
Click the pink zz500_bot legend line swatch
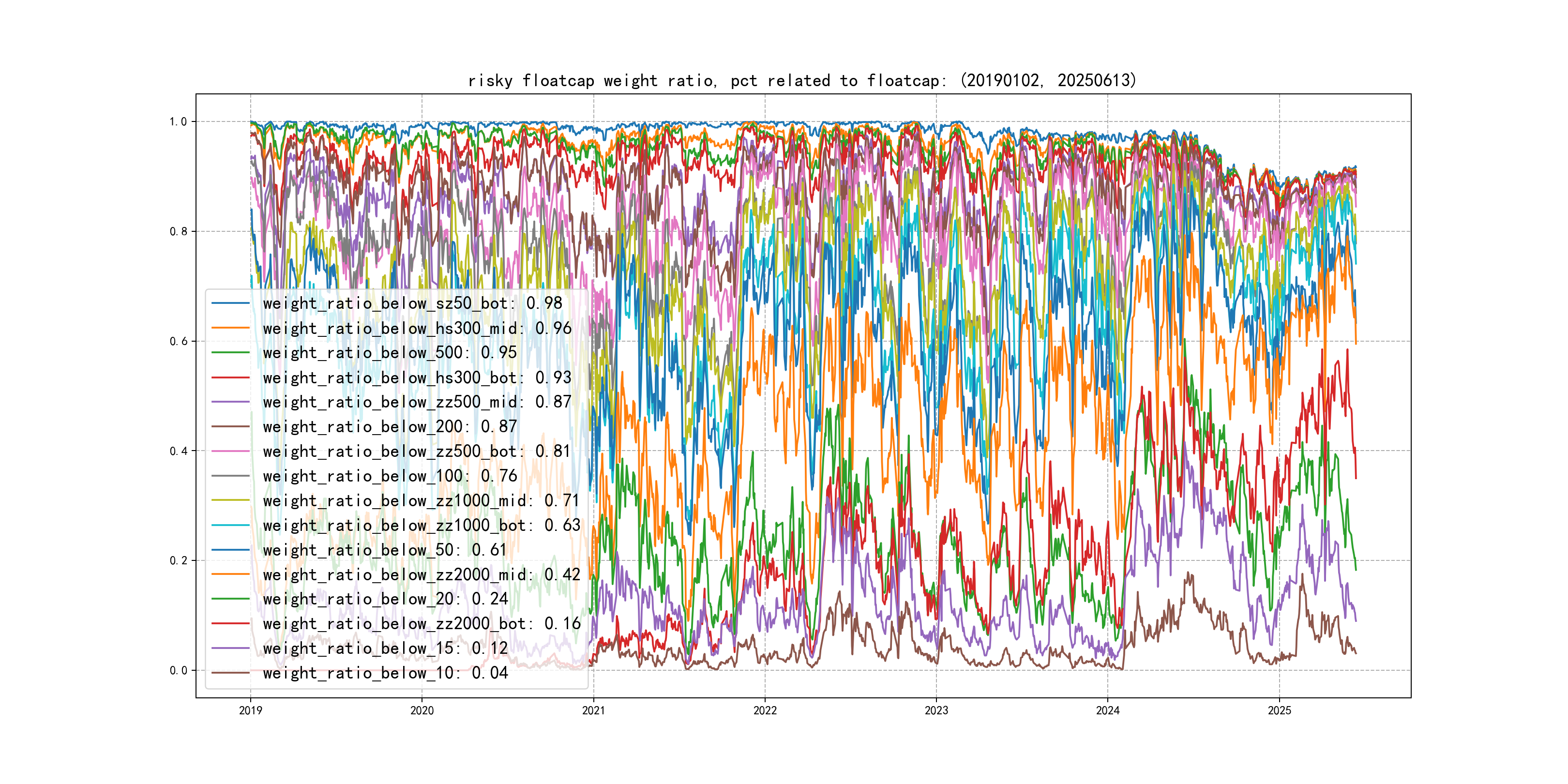tap(231, 452)
